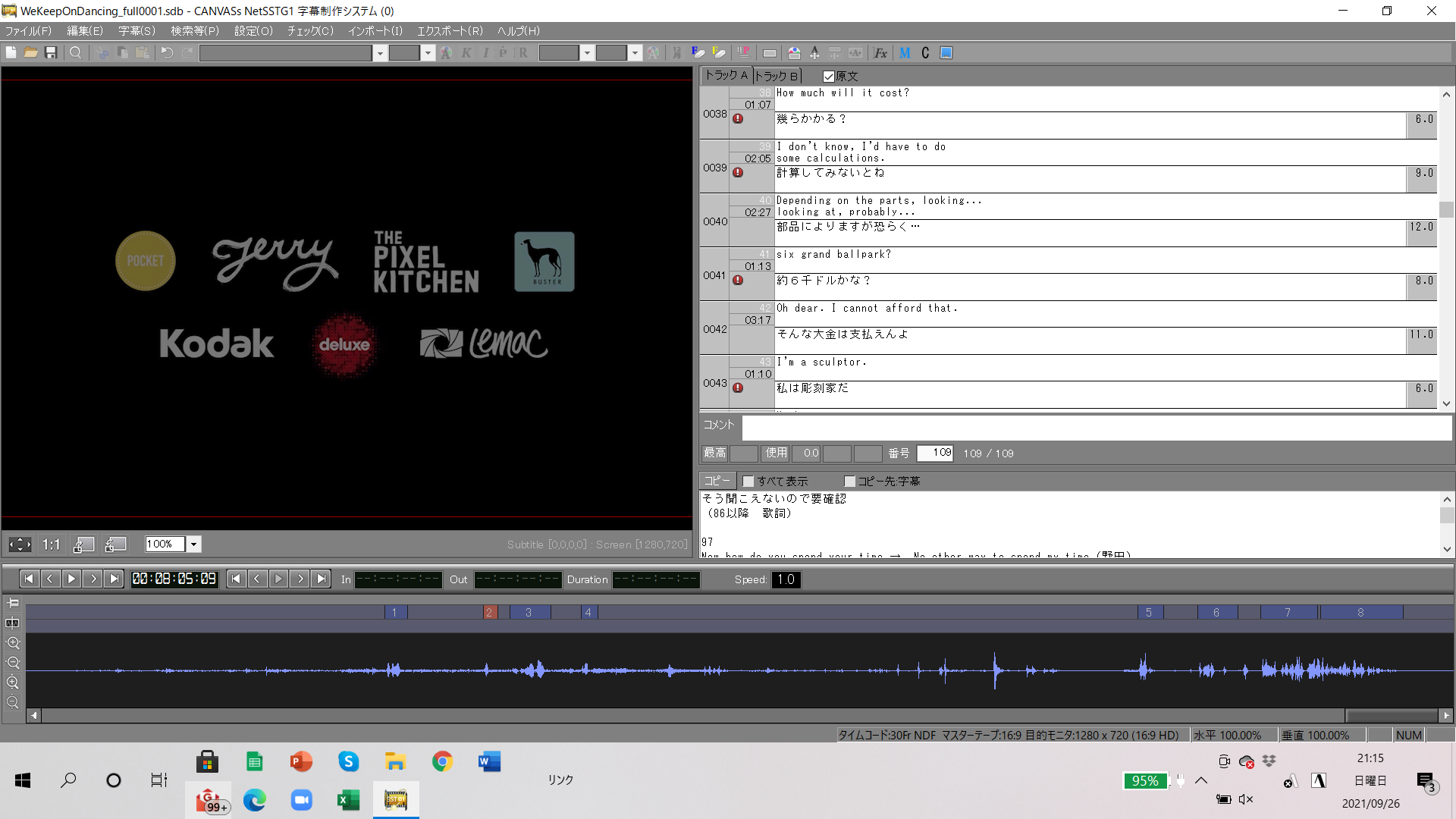
Task: Click the In timecode field
Action: 398,579
